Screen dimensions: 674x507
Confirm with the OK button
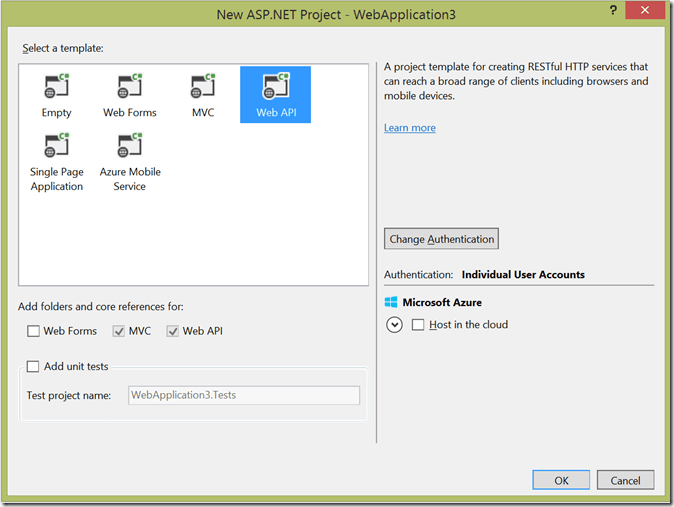561,480
